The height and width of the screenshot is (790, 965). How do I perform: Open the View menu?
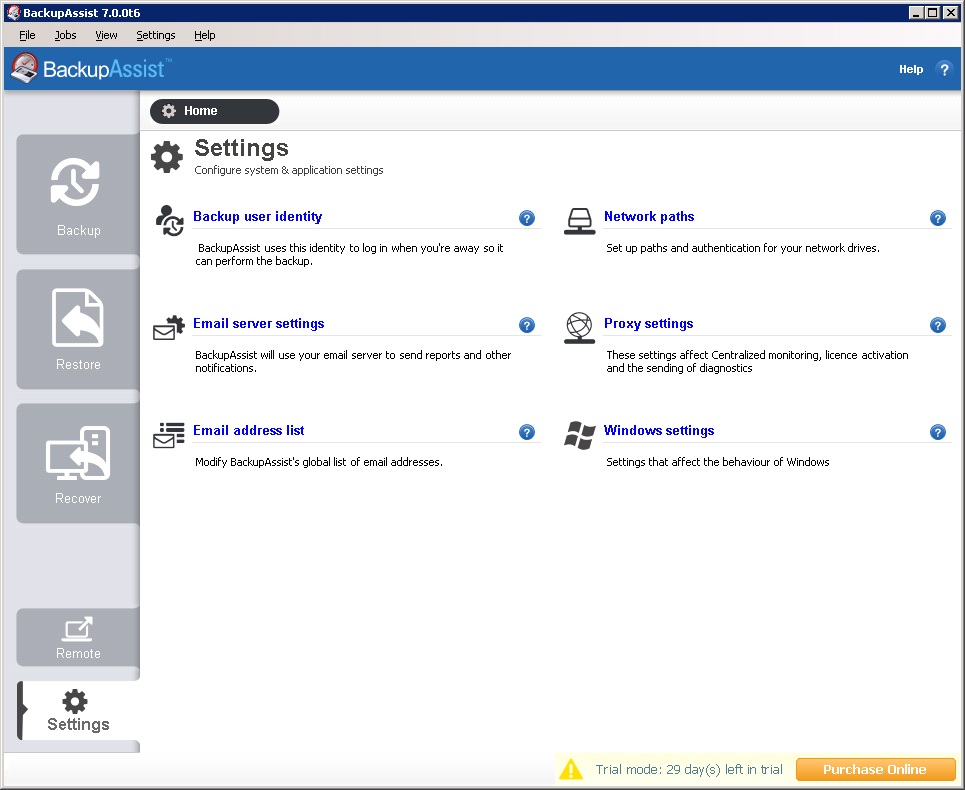coord(106,35)
